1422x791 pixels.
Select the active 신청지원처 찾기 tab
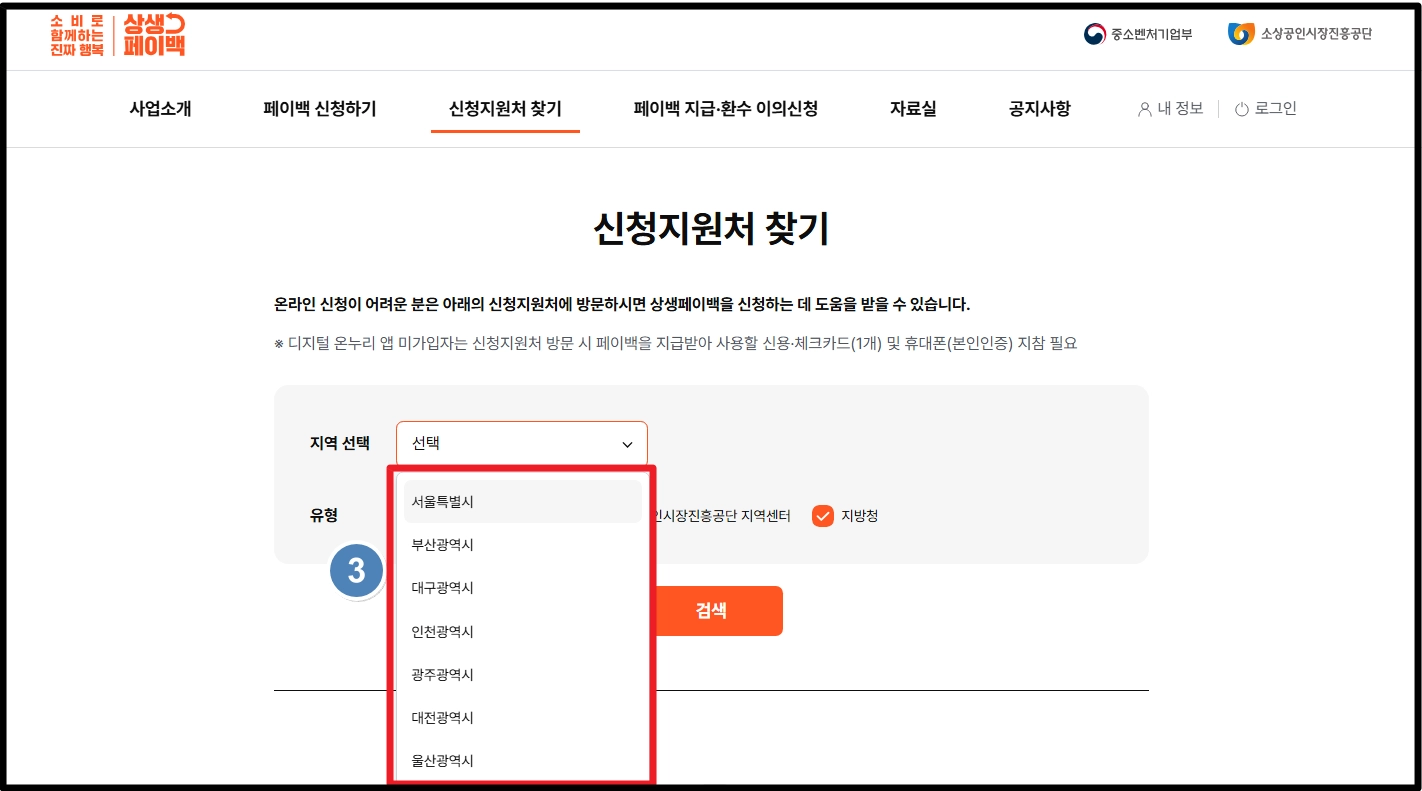pyautogui.click(x=505, y=108)
